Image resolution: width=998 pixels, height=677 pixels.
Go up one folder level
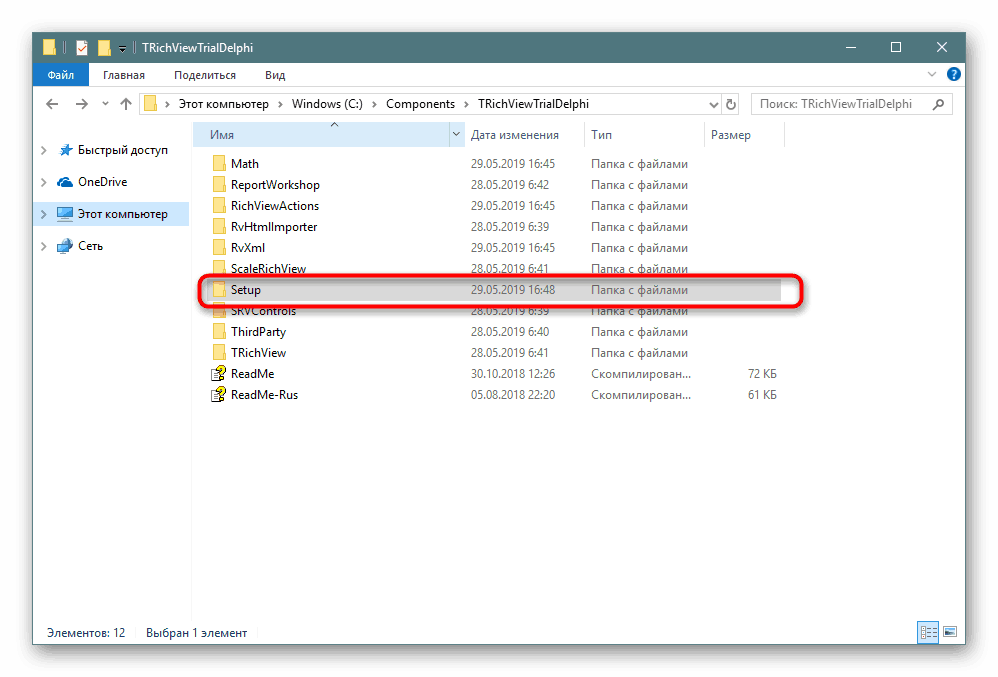(125, 104)
